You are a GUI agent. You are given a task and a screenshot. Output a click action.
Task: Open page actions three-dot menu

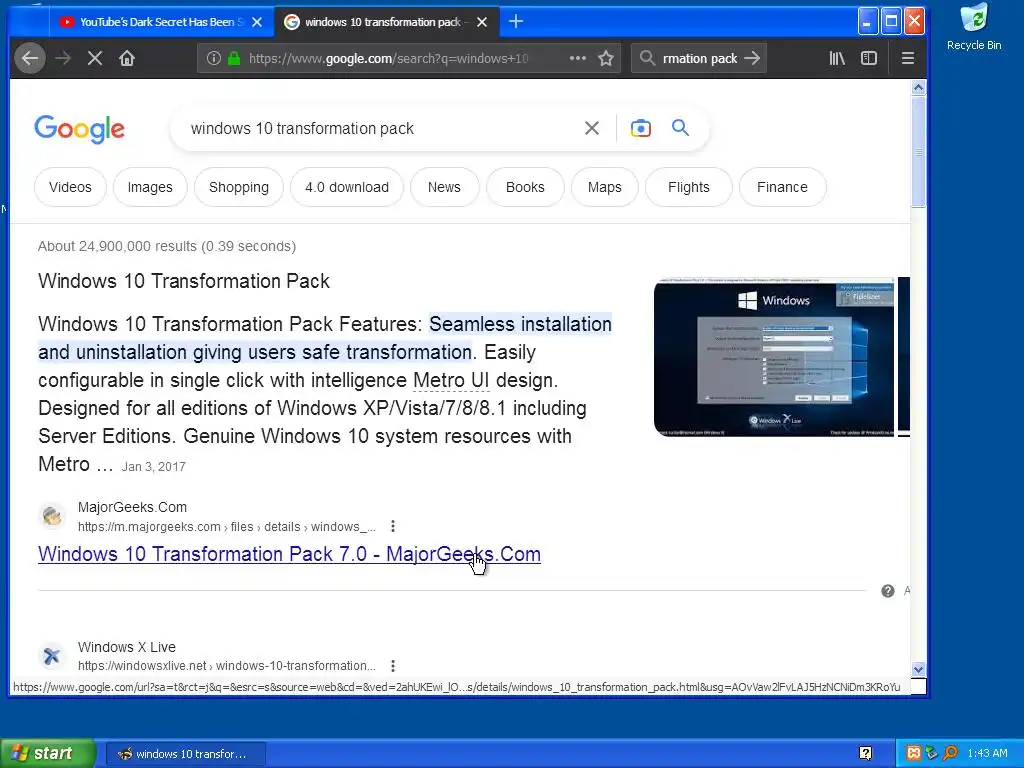[577, 58]
